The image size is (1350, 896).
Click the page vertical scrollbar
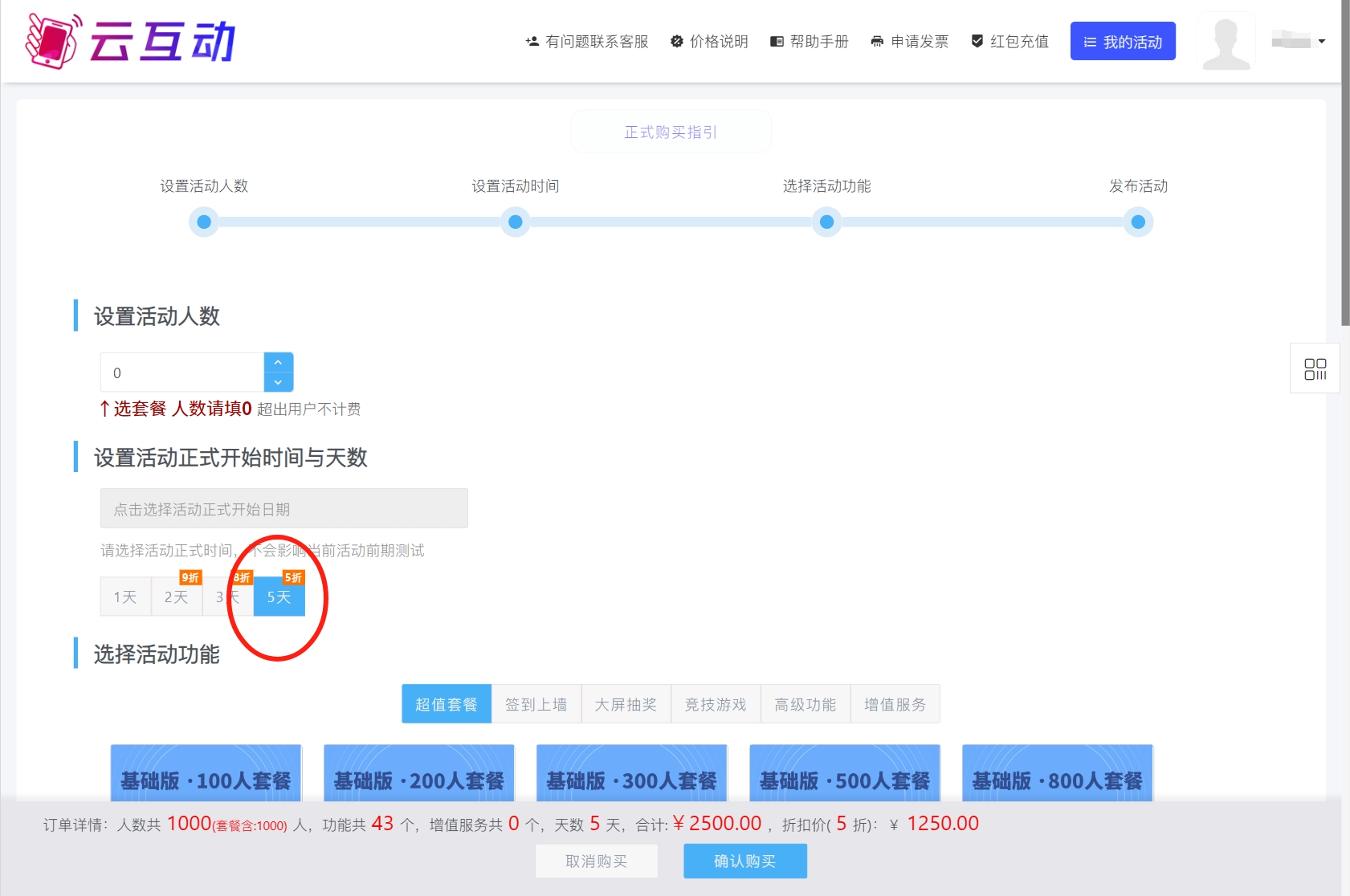(x=1346, y=163)
